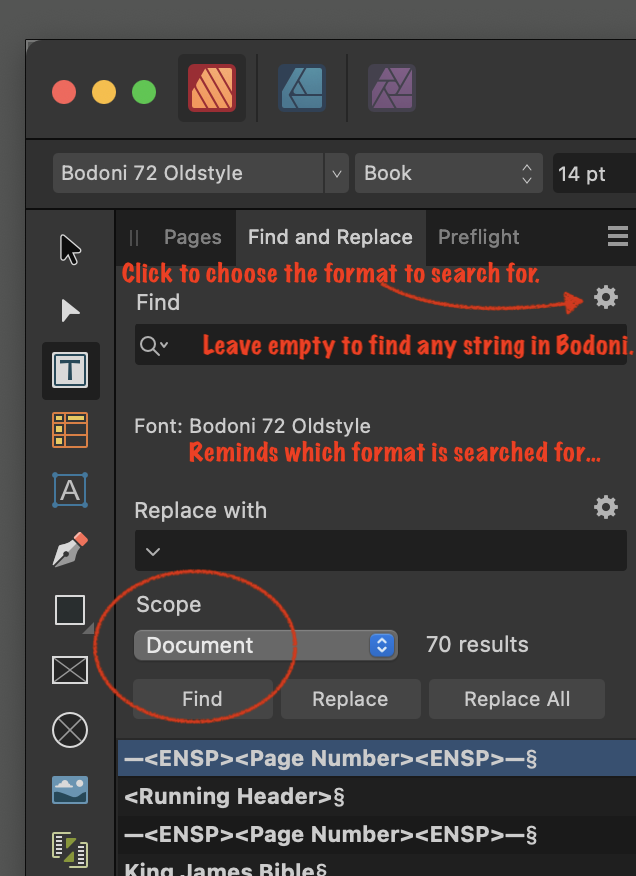
Task: Open the Replace format gear settings
Action: pos(606,507)
